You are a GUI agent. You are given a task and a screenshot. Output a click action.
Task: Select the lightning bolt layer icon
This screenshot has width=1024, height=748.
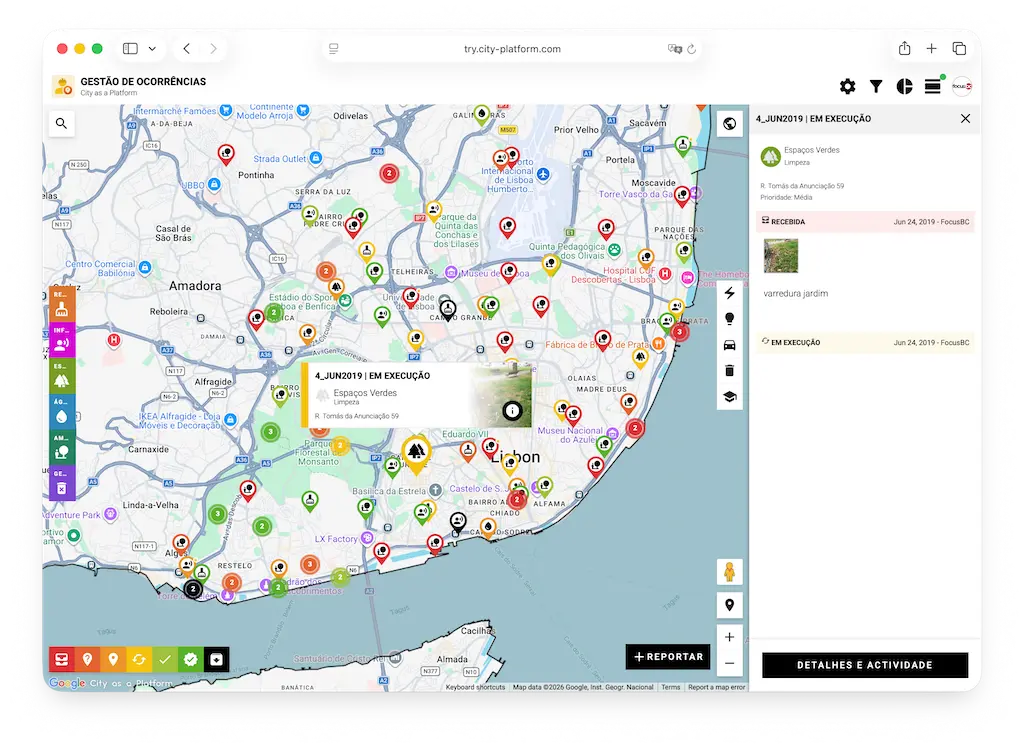click(729, 293)
